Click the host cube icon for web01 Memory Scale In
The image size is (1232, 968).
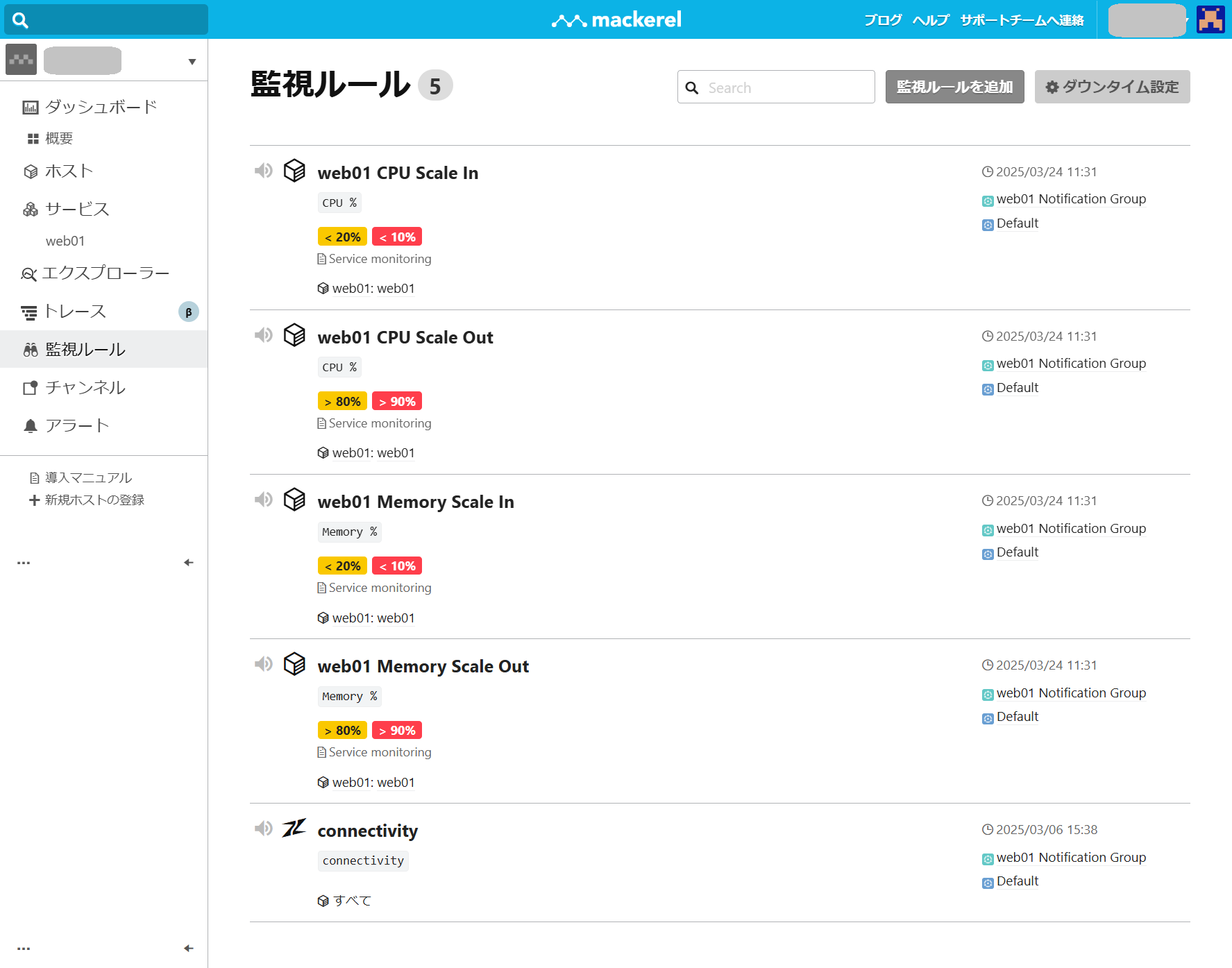click(294, 500)
